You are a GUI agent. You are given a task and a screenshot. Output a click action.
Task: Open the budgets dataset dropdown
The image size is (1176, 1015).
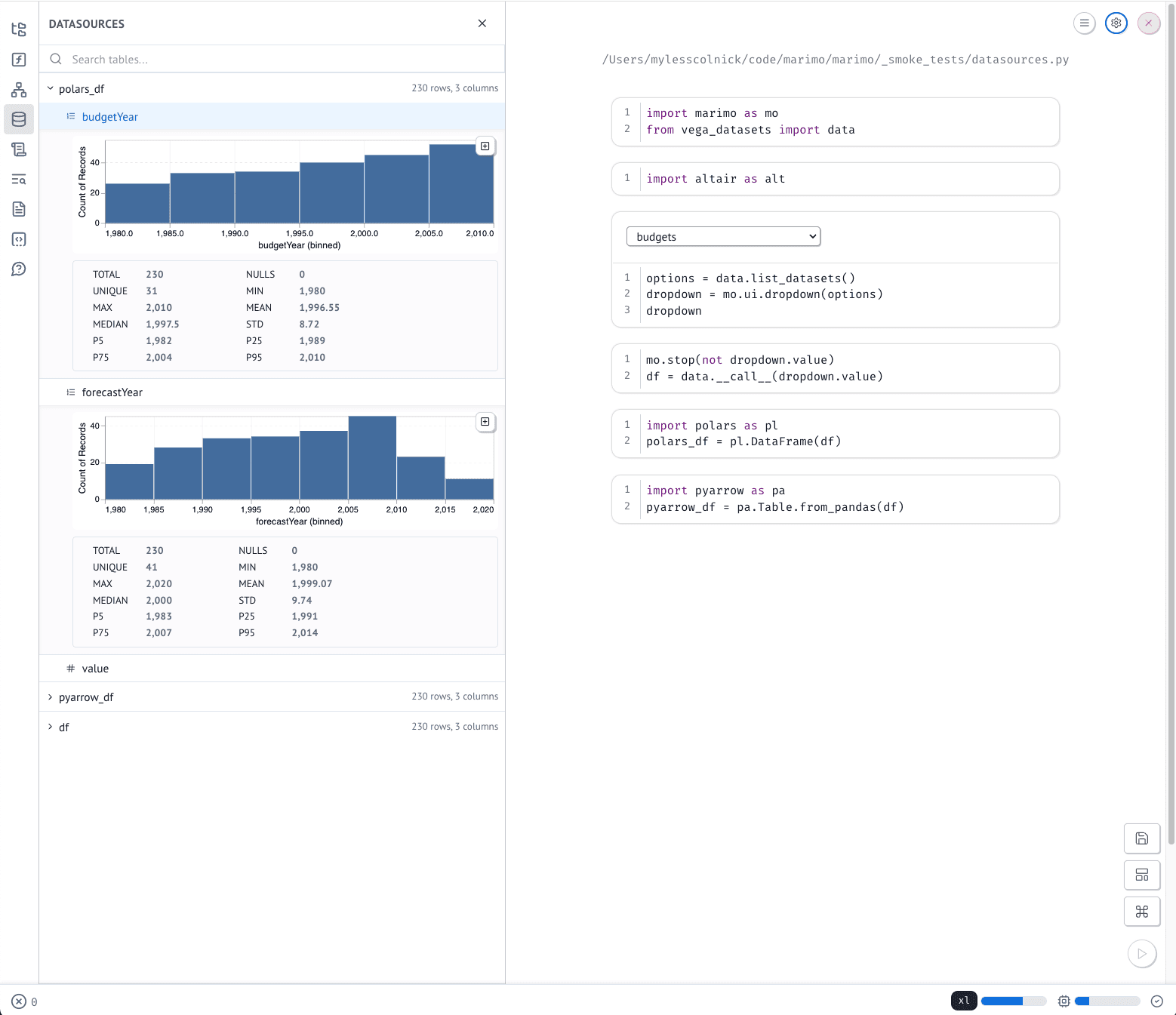pos(722,237)
